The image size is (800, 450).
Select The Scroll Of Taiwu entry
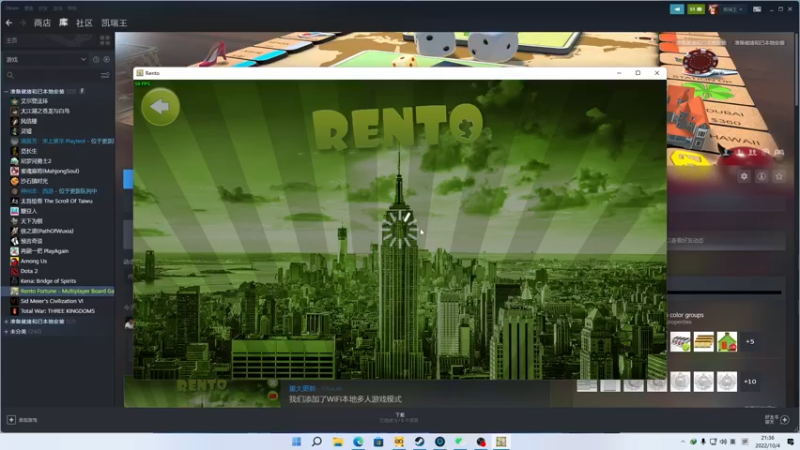point(56,201)
